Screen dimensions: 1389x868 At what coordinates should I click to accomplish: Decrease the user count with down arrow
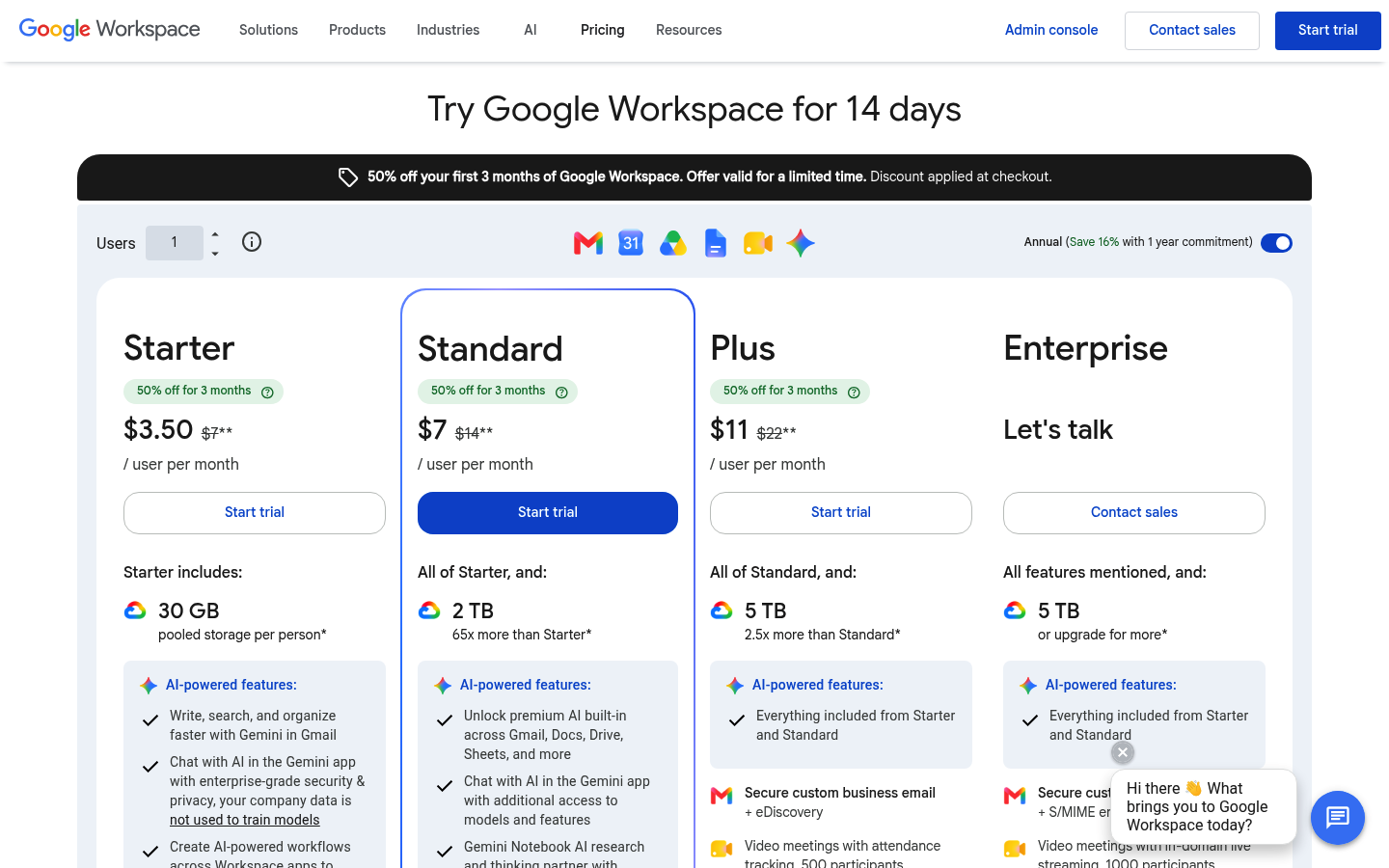point(215,254)
